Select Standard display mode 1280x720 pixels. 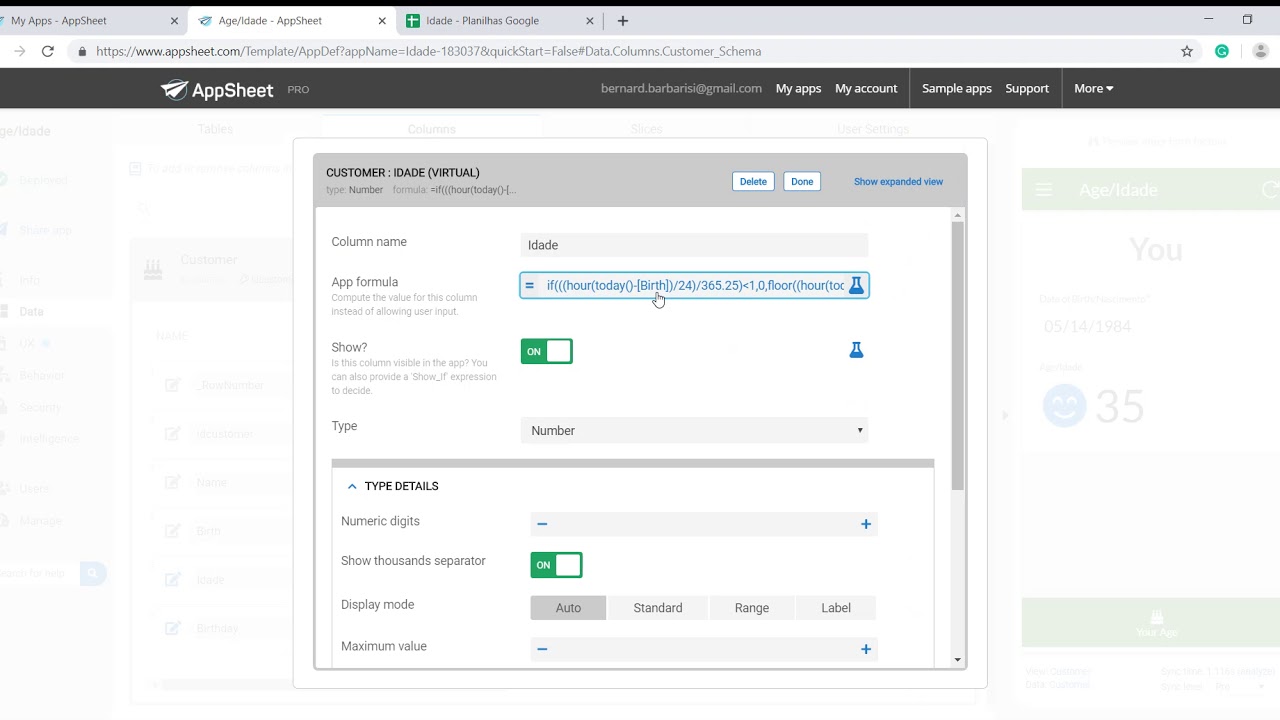pos(658,608)
